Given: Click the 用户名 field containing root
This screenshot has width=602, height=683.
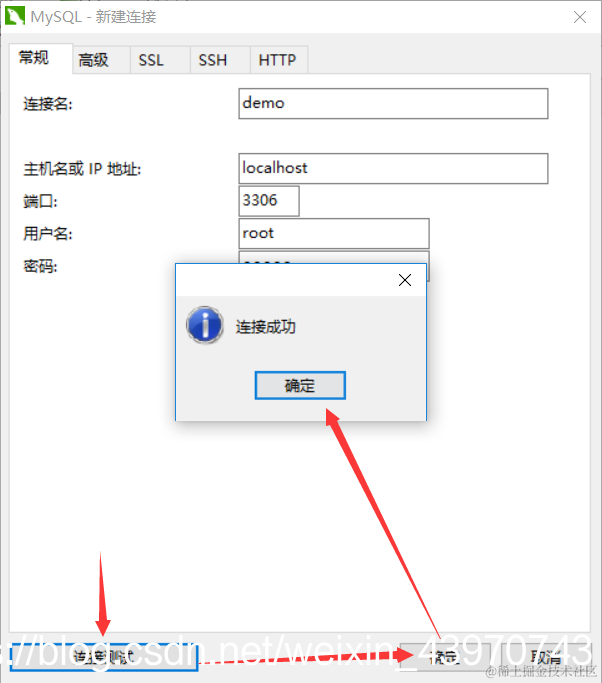Looking at the screenshot, I should pyautogui.click(x=334, y=233).
